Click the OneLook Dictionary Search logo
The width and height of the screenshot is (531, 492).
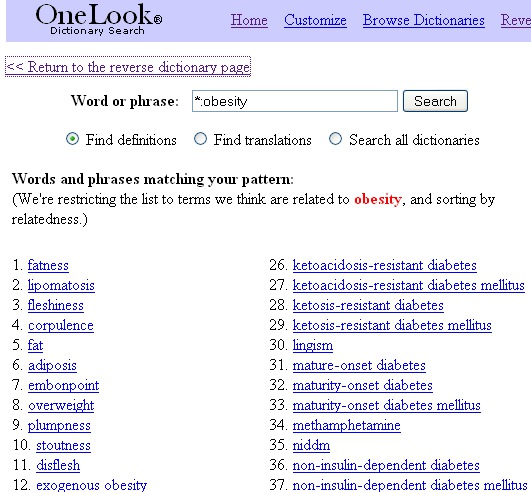[x=99, y=20]
